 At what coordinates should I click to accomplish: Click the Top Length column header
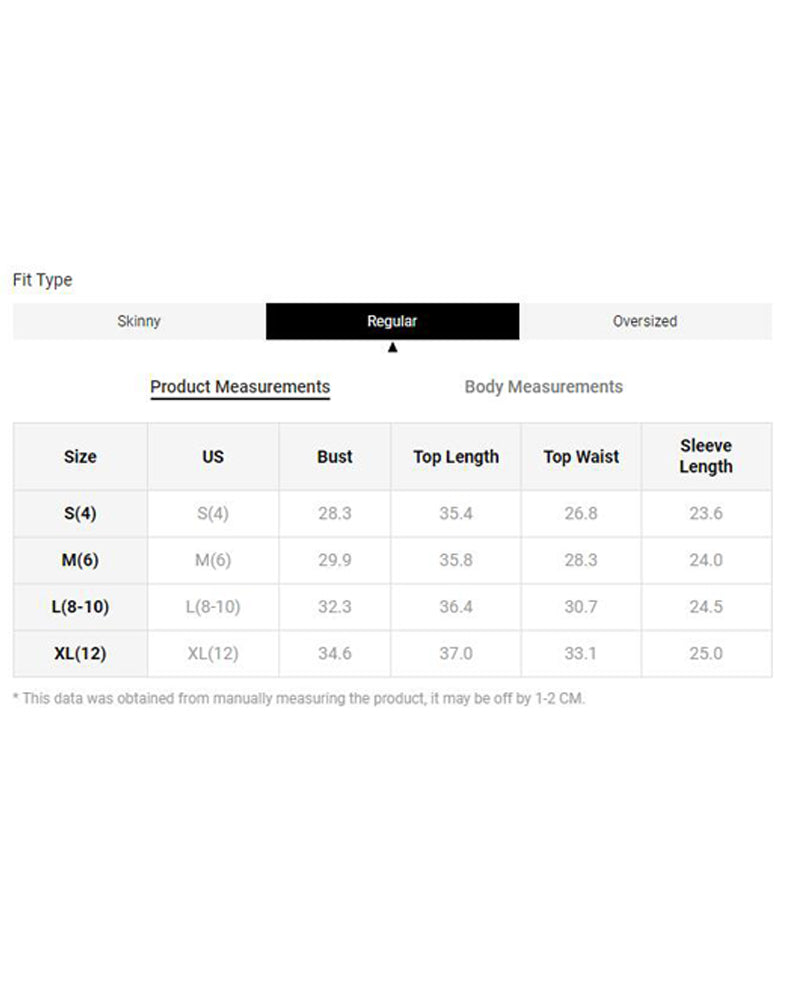[x=456, y=457]
